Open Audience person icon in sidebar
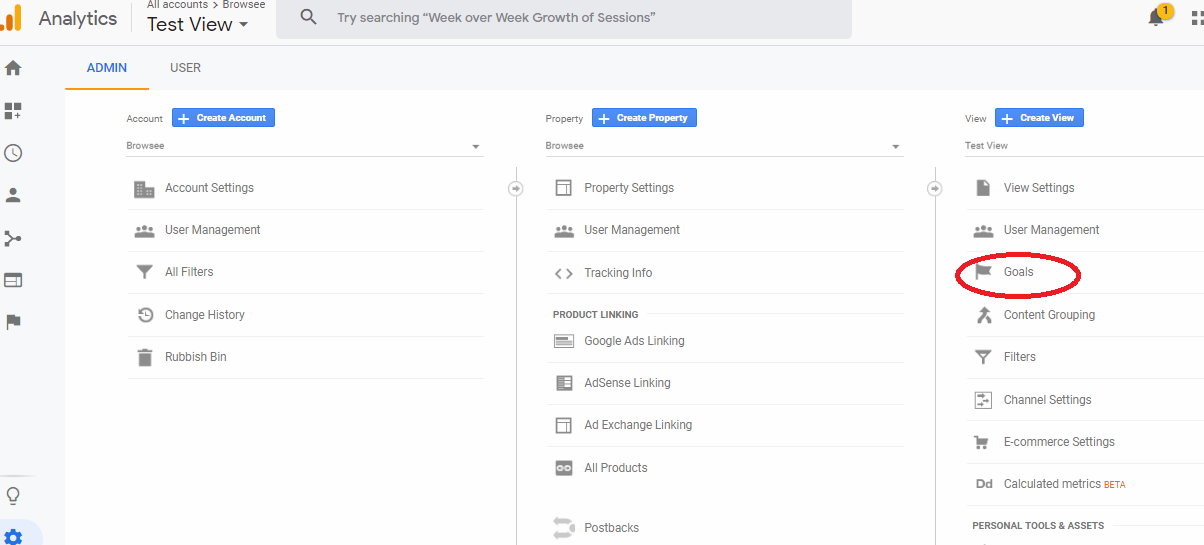 (x=13, y=195)
